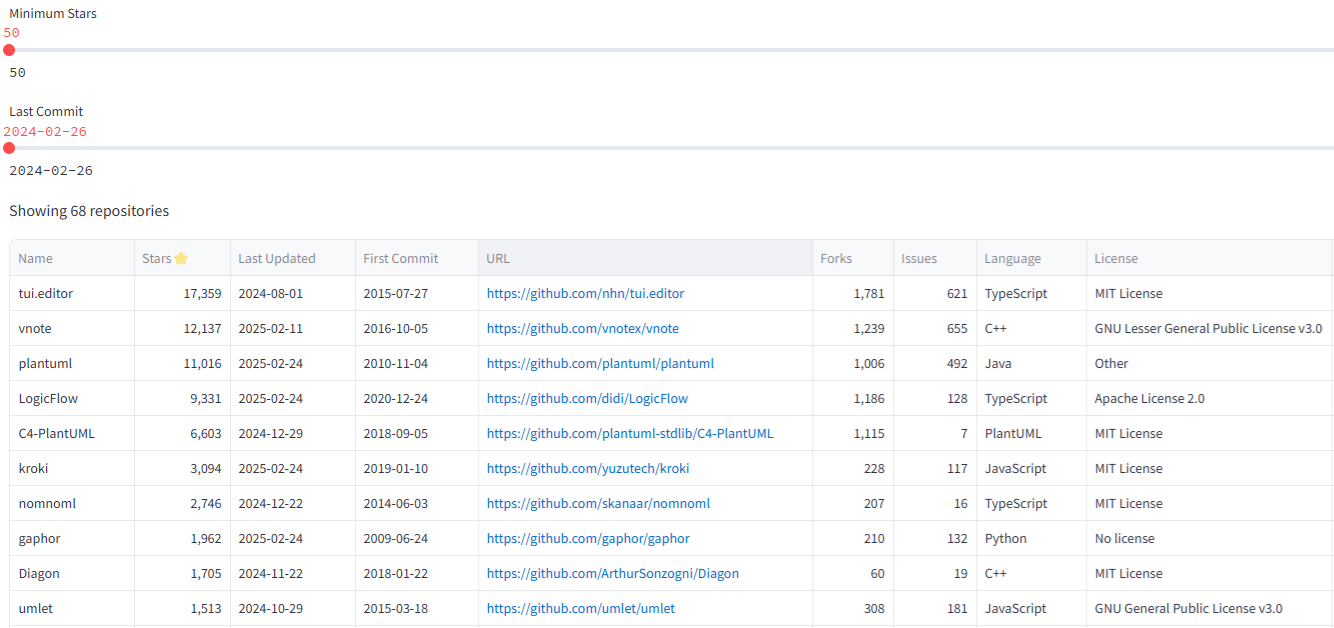Select the kroki name cell
1334x628 pixels.
(72, 469)
